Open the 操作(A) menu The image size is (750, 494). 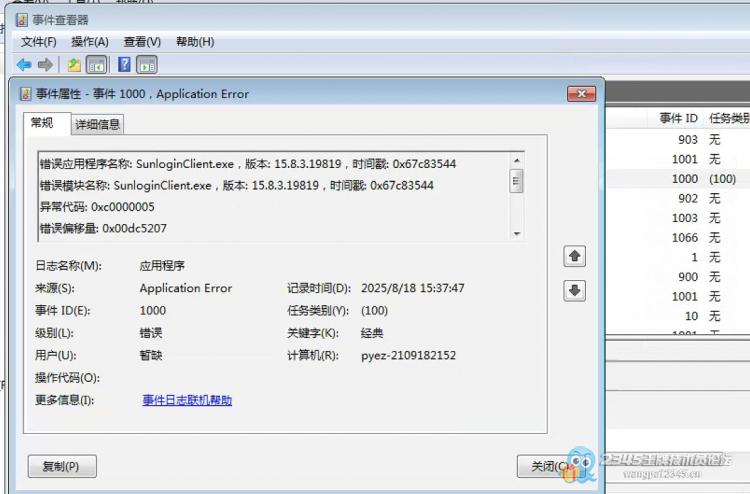point(90,42)
